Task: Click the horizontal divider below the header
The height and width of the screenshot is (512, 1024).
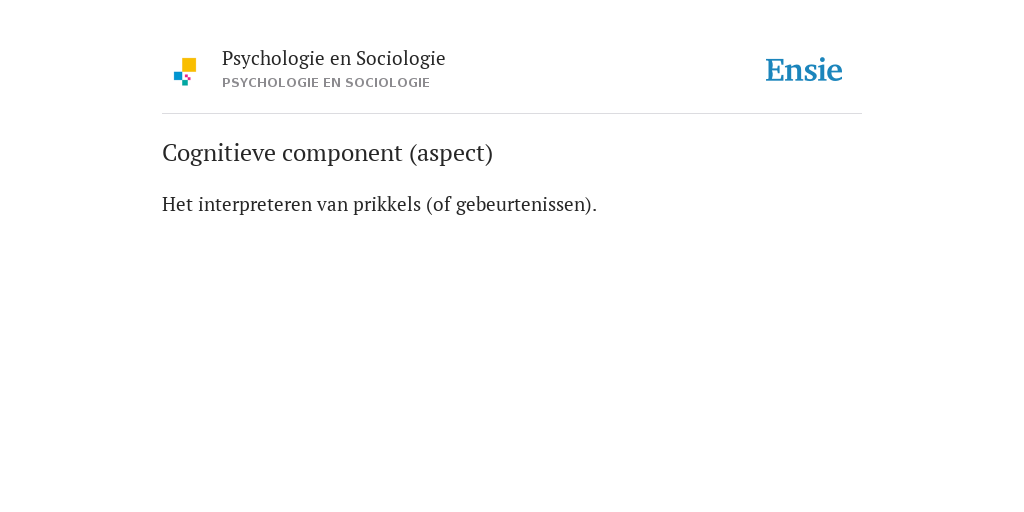Action: 512,114
